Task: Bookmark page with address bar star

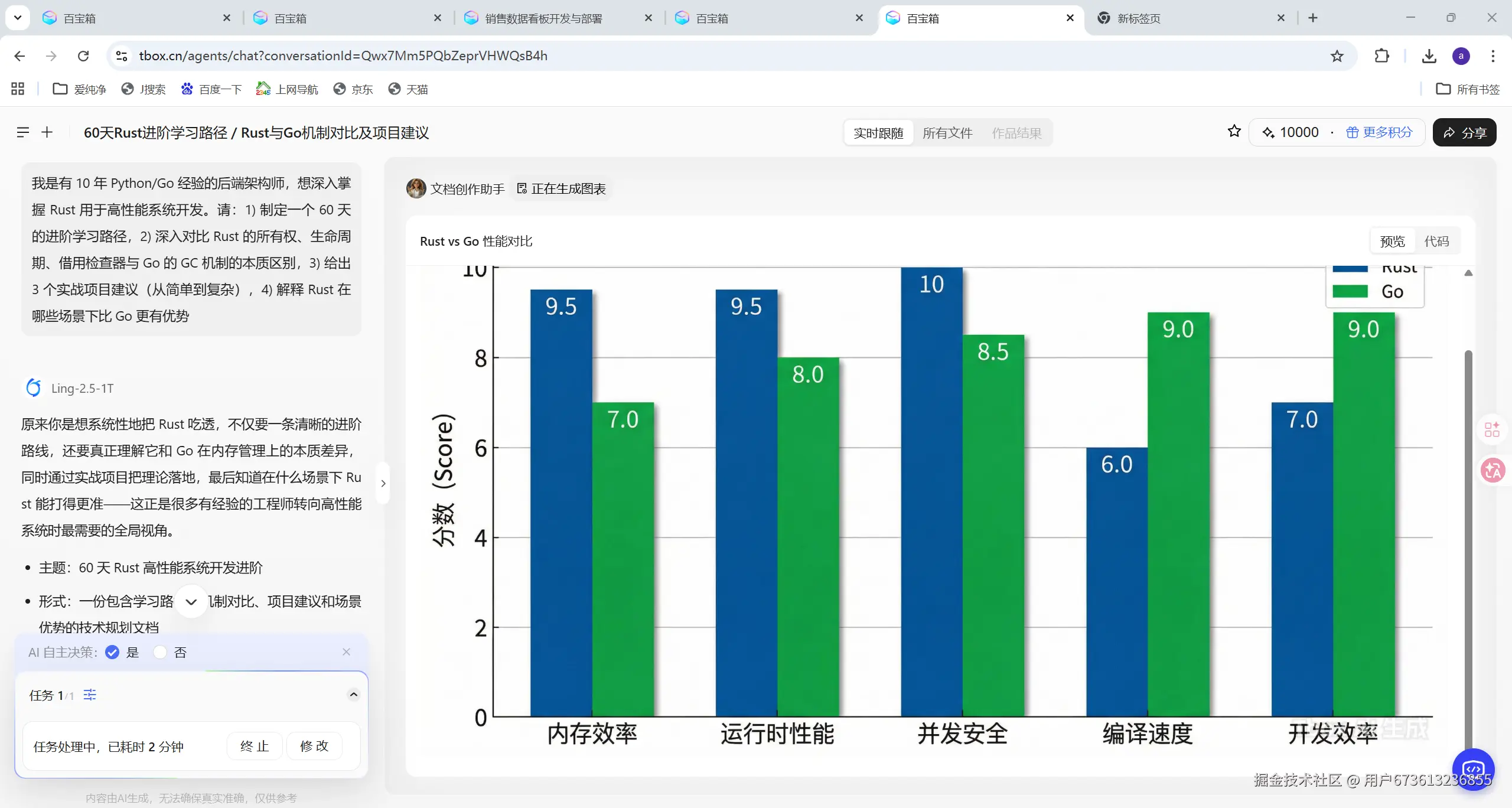Action: click(1337, 56)
